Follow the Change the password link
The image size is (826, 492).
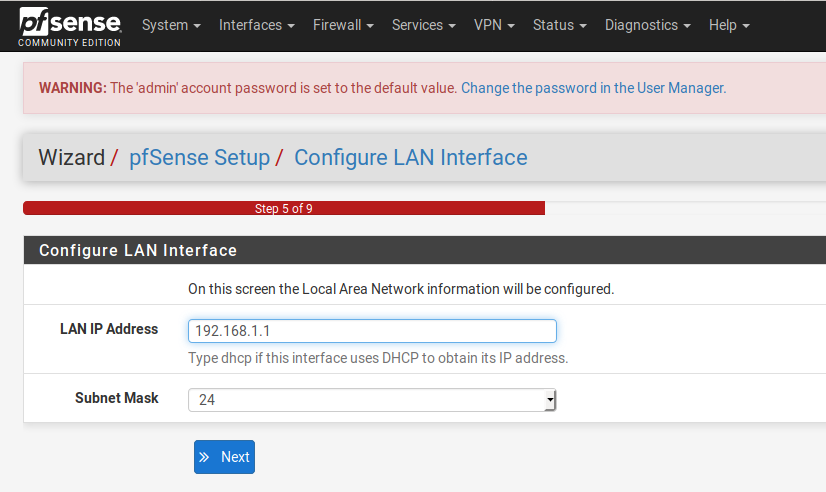(594, 88)
